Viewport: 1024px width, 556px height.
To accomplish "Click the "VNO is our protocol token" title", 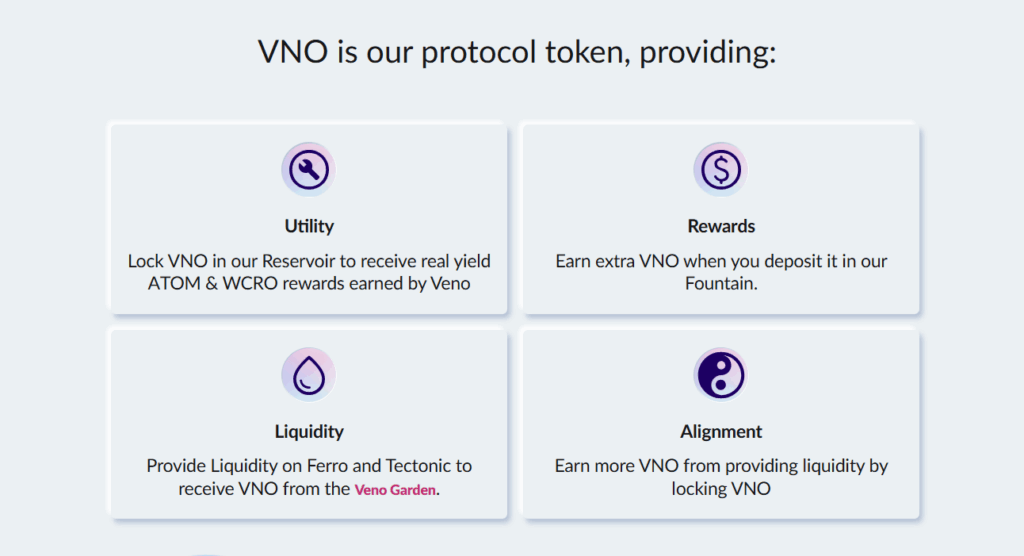I will [517, 52].
